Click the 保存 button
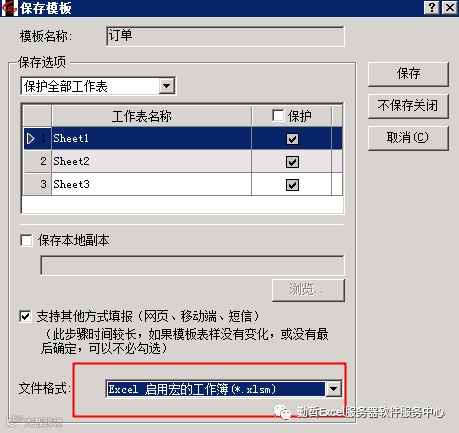The height and width of the screenshot is (433, 459). (408, 74)
